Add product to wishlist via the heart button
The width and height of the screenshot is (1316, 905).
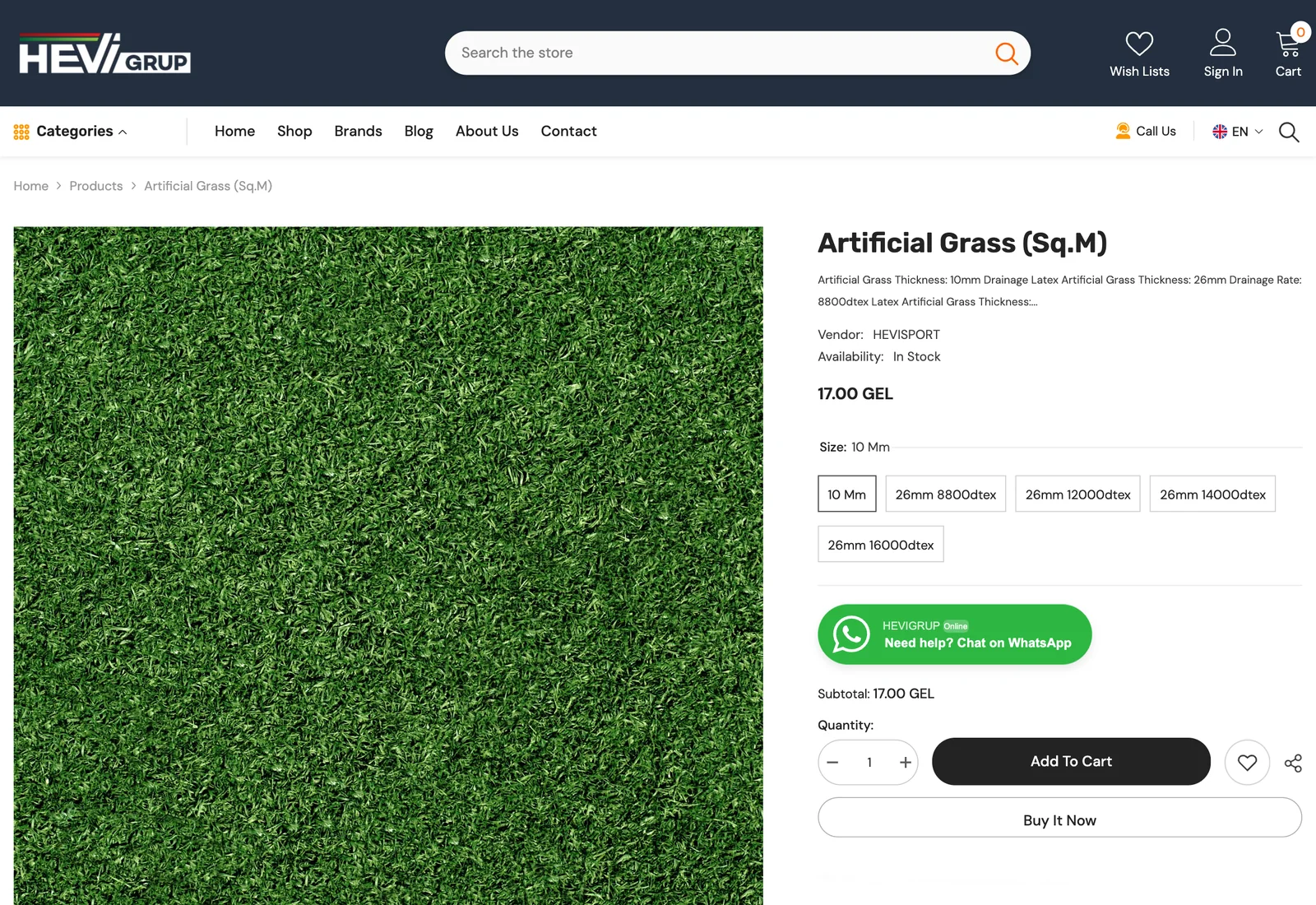[1247, 763]
